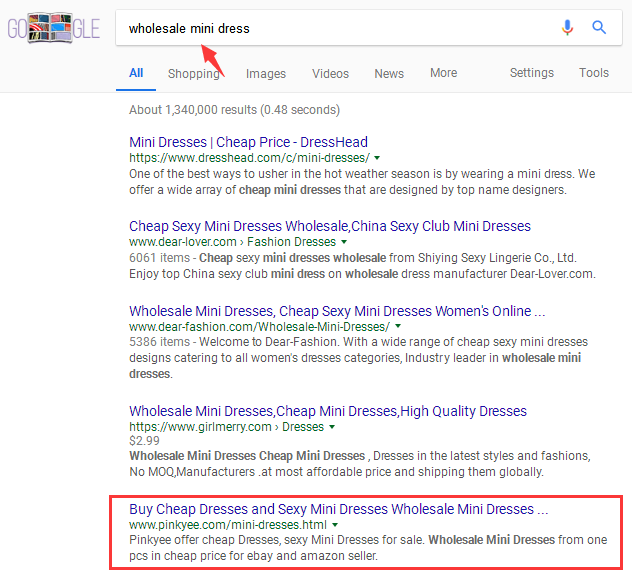
Task: Open the More search options menu
Action: (443, 73)
